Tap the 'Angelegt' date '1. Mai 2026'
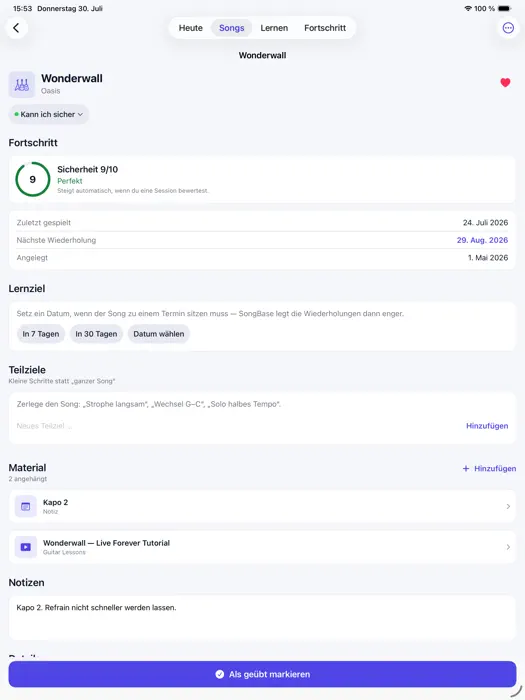The image size is (525, 700). (488, 258)
